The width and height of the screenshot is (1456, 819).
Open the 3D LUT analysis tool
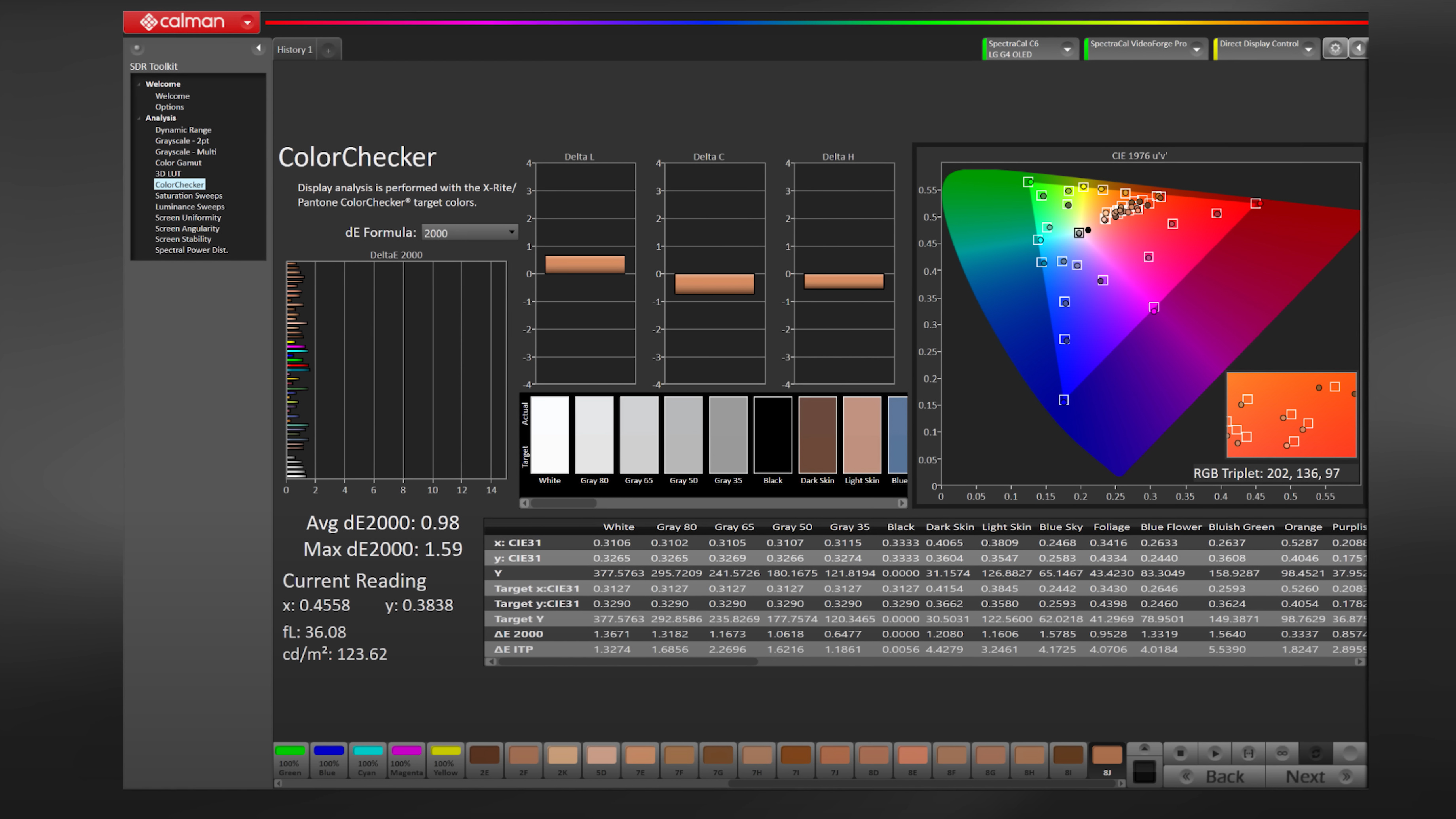click(167, 173)
